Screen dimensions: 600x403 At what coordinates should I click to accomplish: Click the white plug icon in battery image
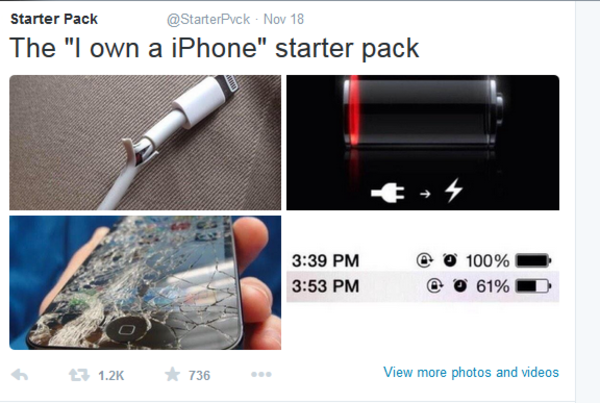point(388,193)
